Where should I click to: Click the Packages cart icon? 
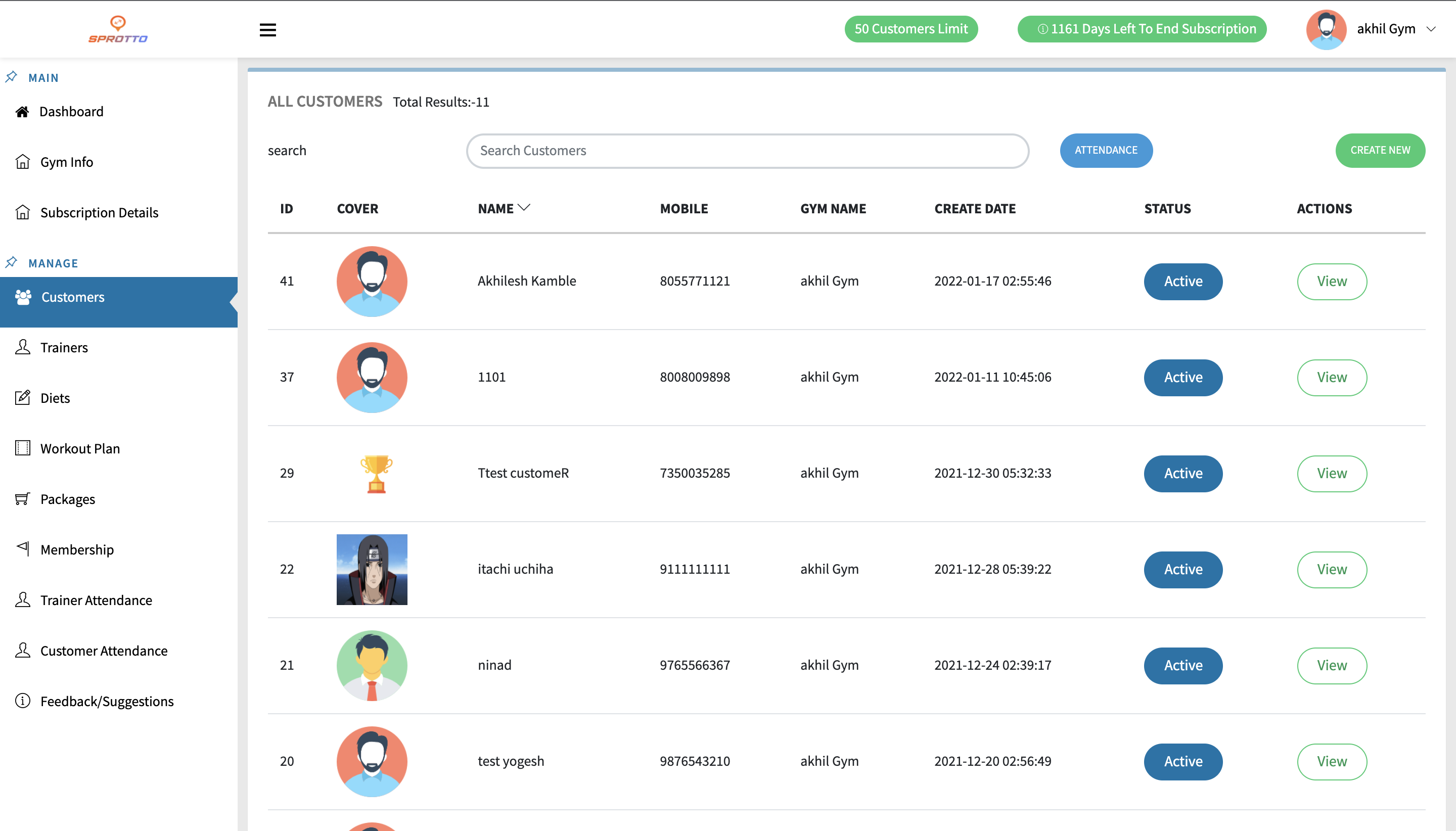(22, 499)
